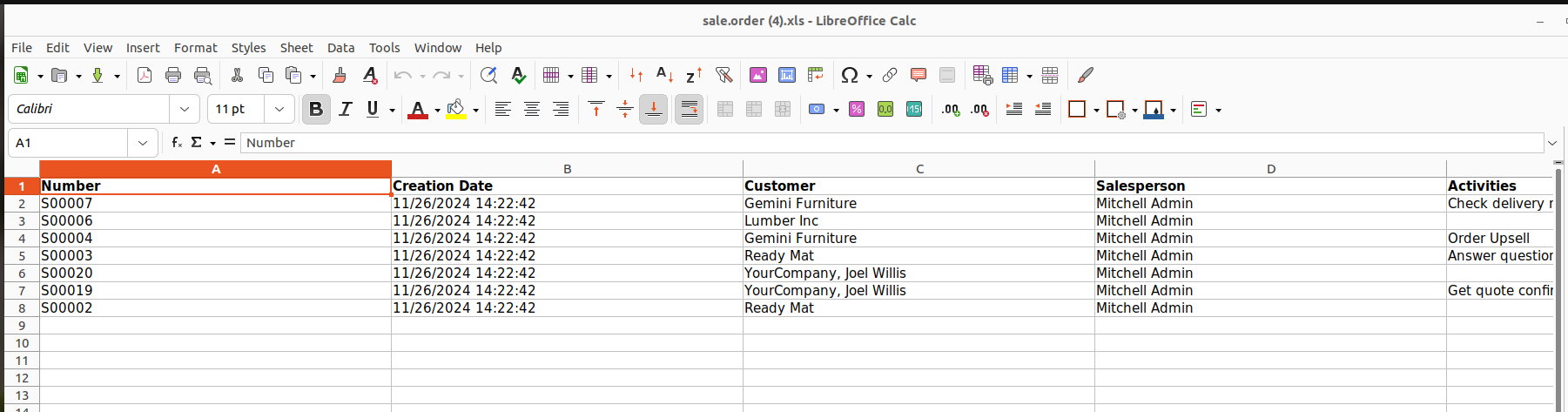Open the Function Wizard fx icon
The width and height of the screenshot is (1568, 412).
point(177,142)
